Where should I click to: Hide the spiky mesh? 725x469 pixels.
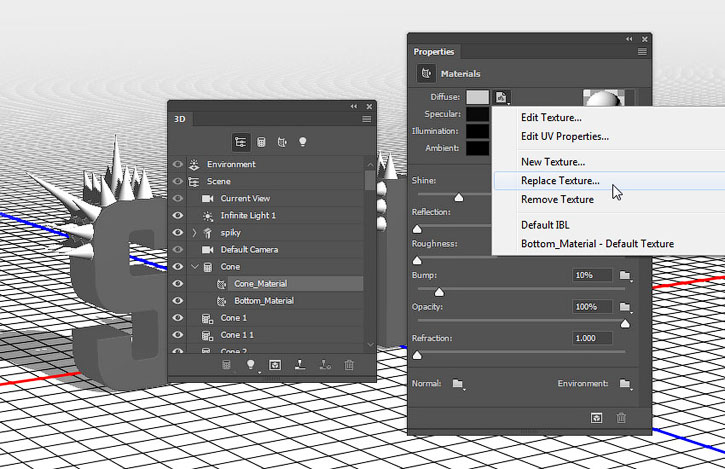tap(178, 233)
